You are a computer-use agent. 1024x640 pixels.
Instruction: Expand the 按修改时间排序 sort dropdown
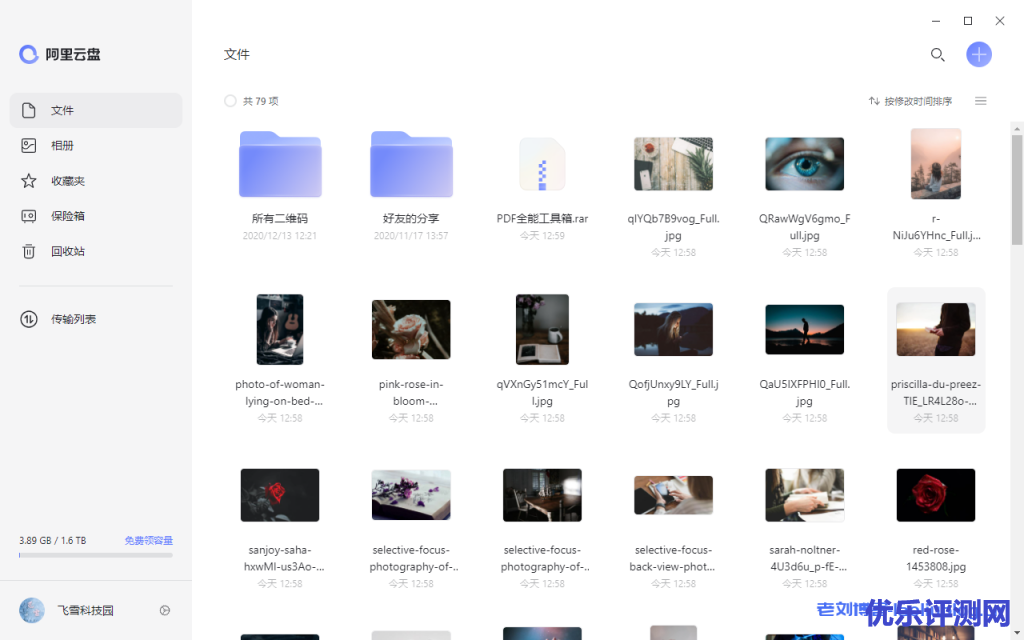[x=910, y=101]
